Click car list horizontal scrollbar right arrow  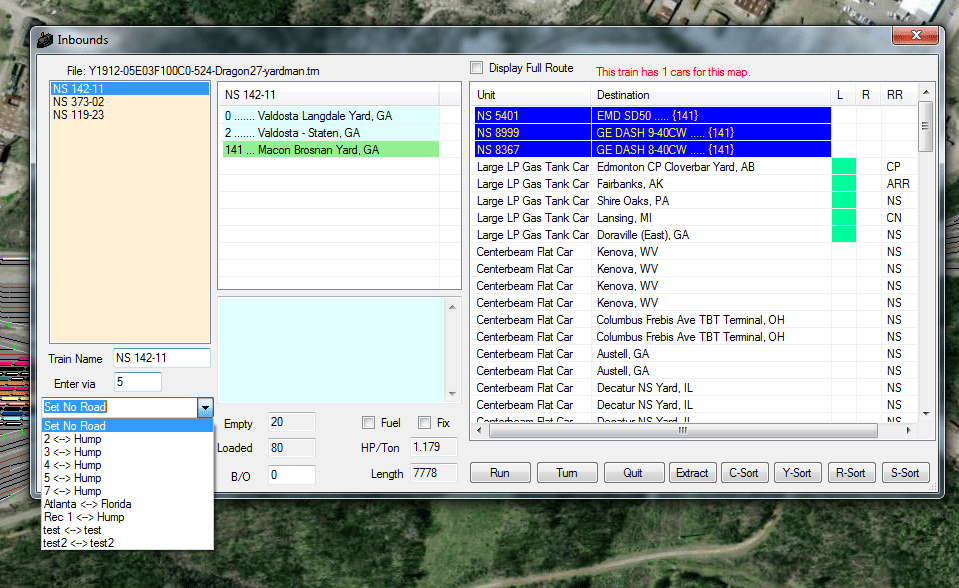pyautogui.click(x=909, y=431)
